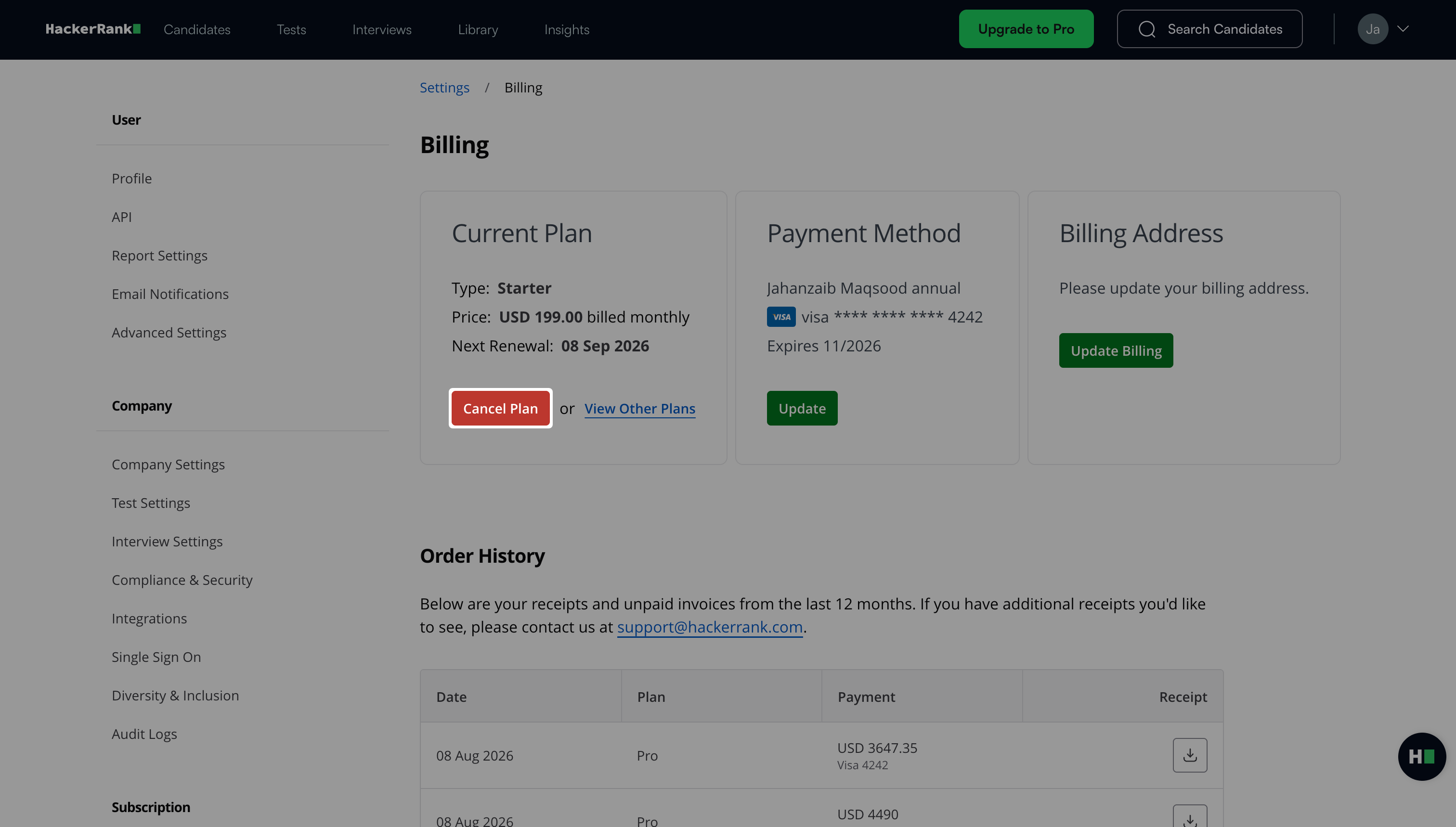The height and width of the screenshot is (827, 1456).
Task: Open Interview Settings
Action: point(167,542)
